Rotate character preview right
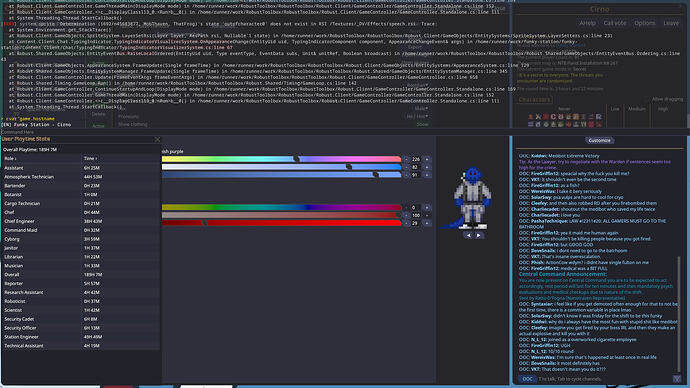This screenshot has height=388, width=690. (478, 235)
